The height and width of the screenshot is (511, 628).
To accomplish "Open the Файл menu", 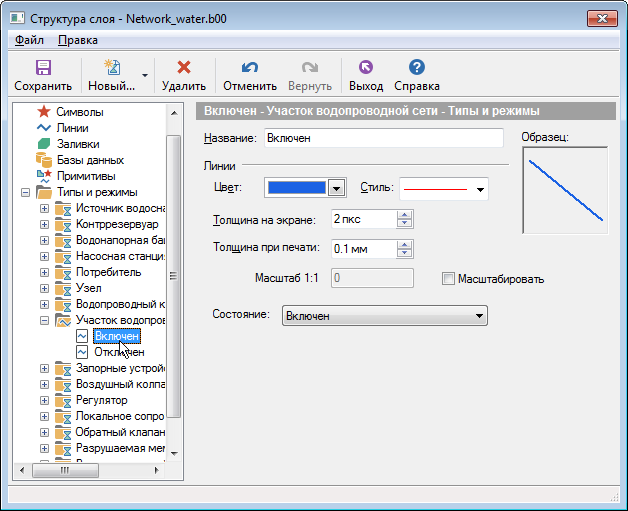I will point(29,40).
